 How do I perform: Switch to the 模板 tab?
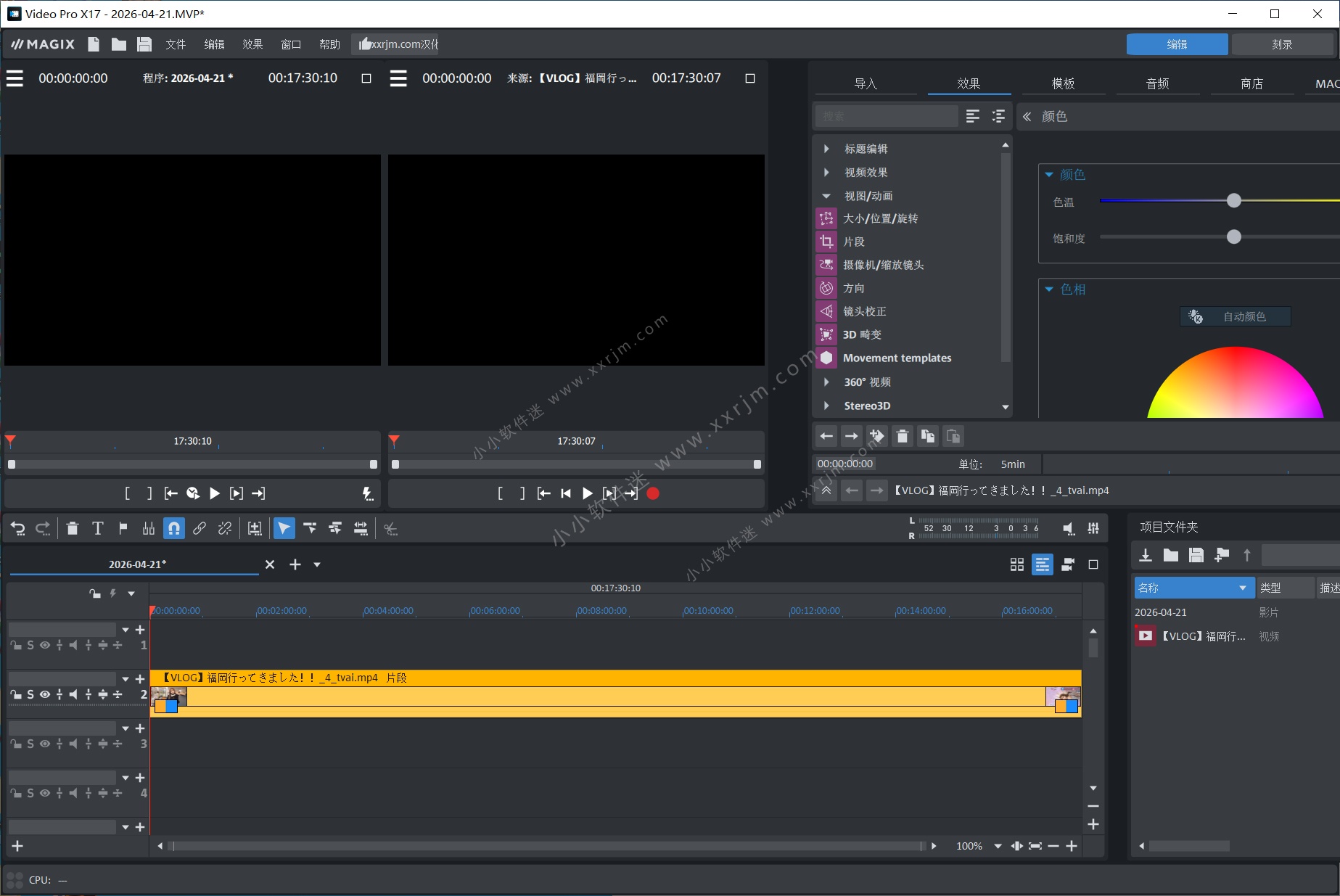[1063, 83]
